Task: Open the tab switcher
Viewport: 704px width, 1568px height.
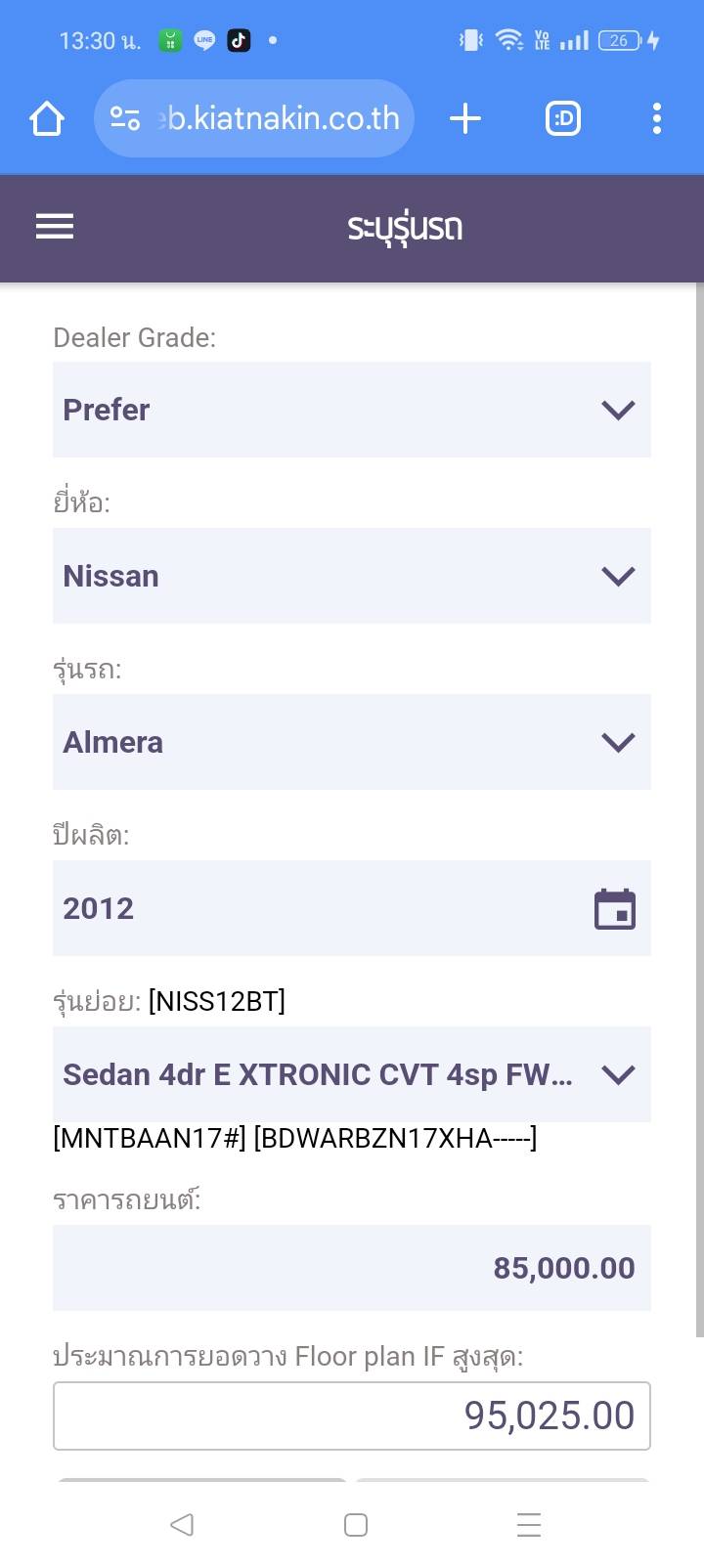Action: point(562,119)
